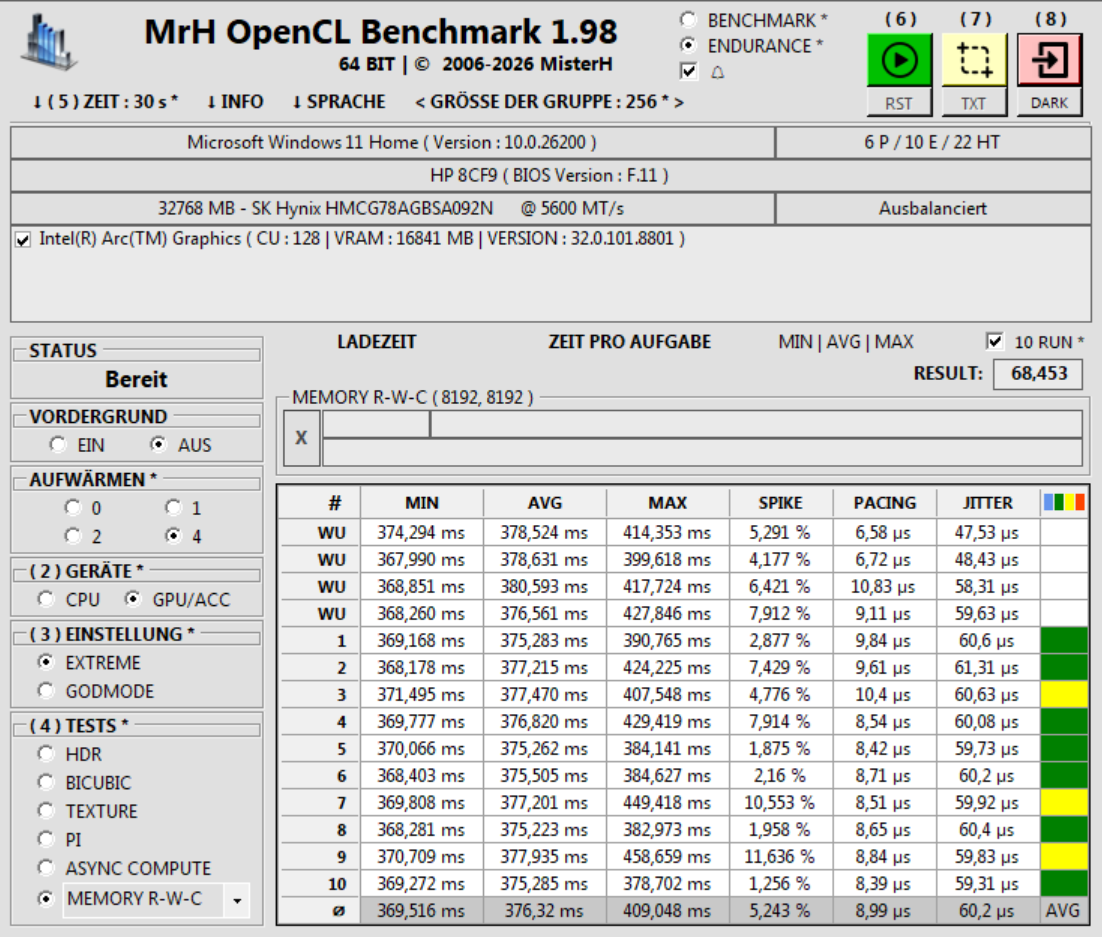
Task: Select the MEMORY R-W-C test radio
Action: pyautogui.click(x=46, y=899)
